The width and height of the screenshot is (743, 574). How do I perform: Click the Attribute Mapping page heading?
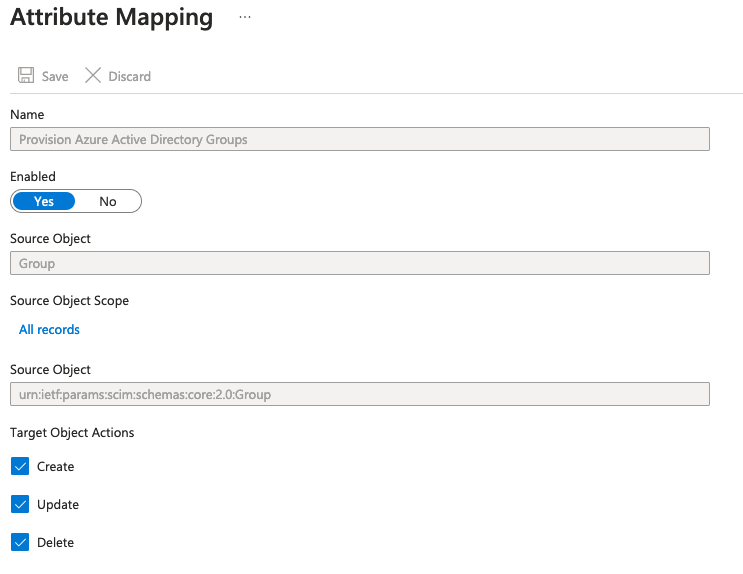pos(111,18)
